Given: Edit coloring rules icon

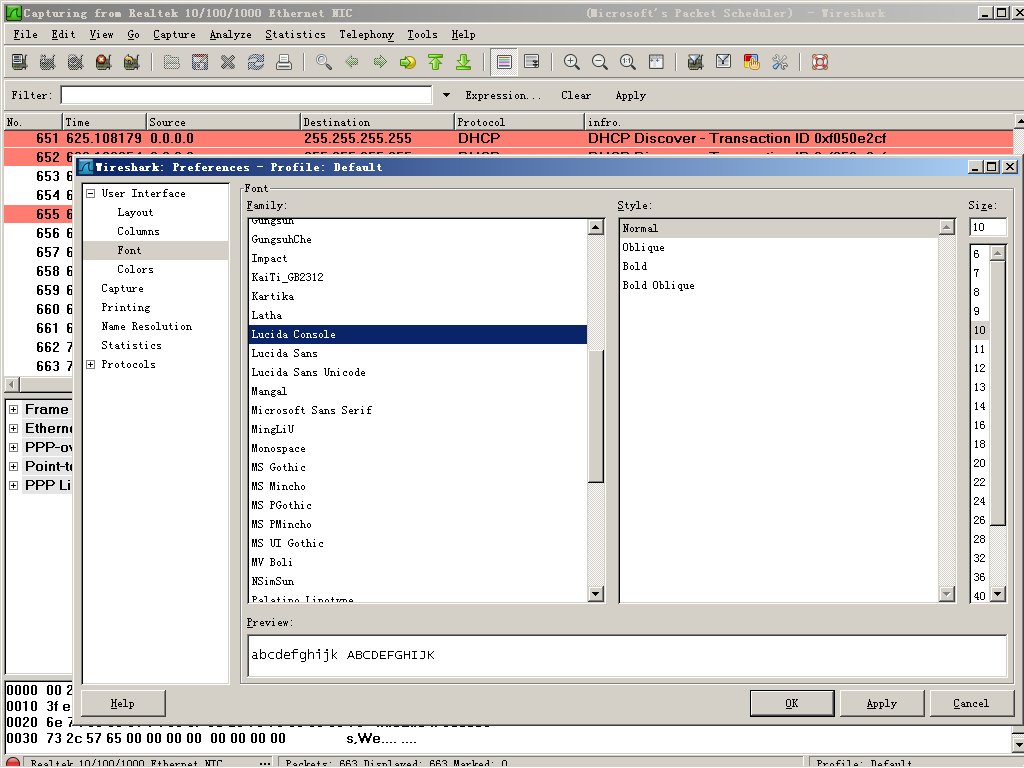Looking at the screenshot, I should tap(752, 62).
